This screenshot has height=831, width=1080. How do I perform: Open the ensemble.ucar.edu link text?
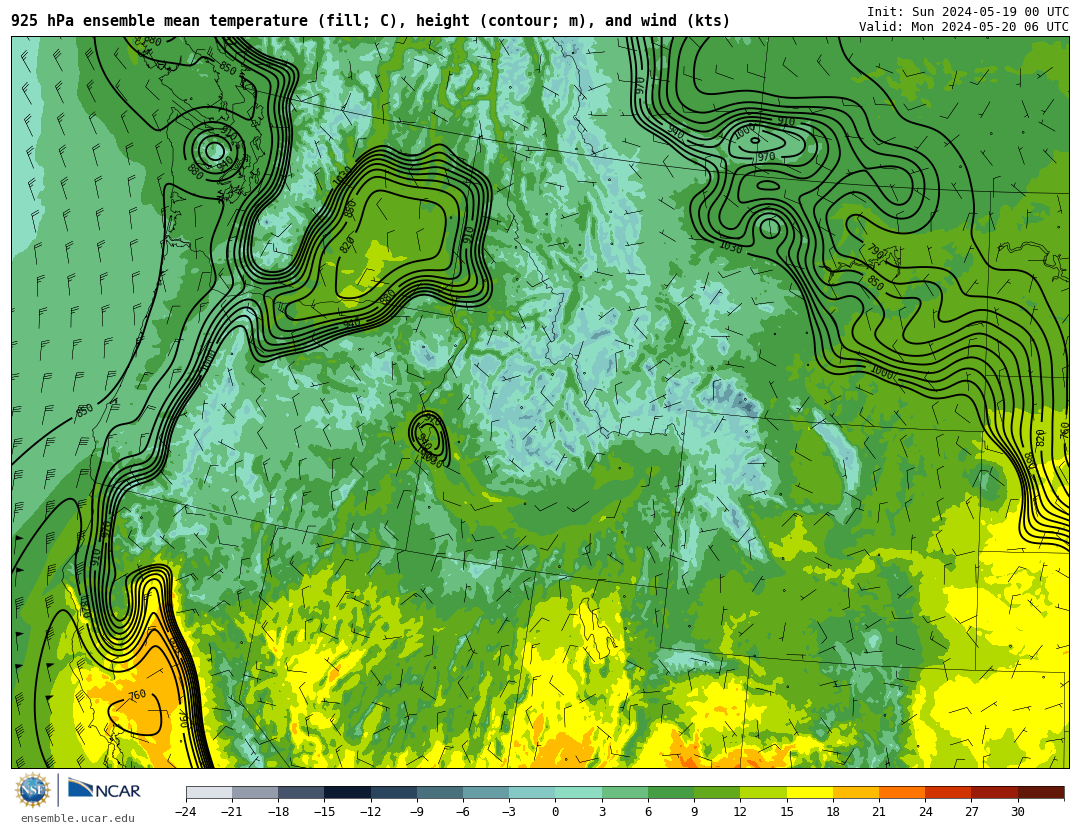(x=78, y=819)
